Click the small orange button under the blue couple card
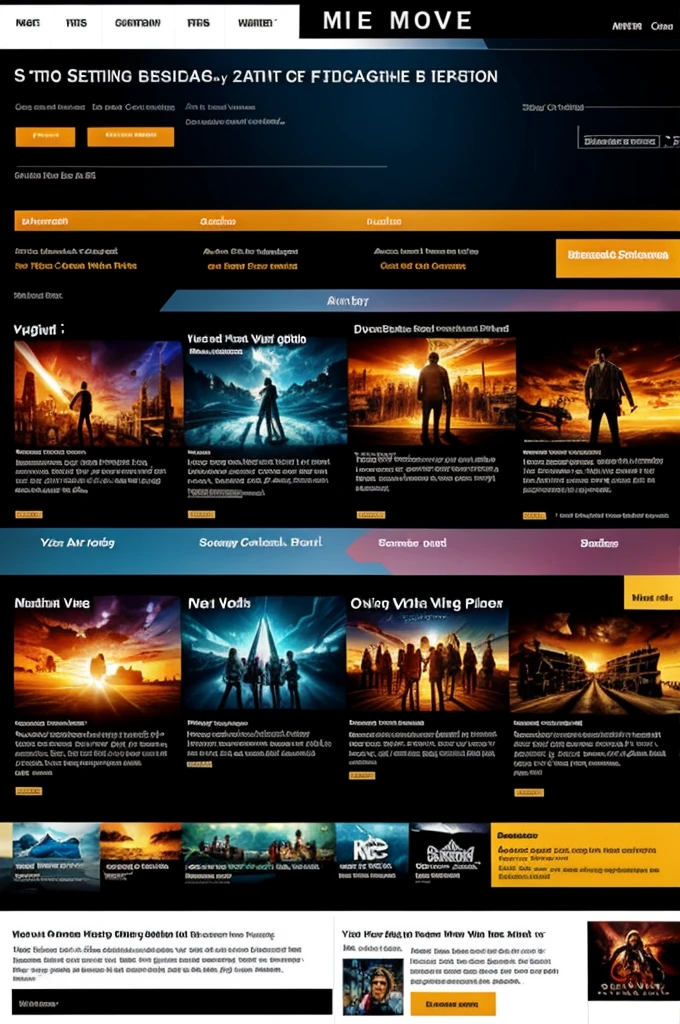This screenshot has height=1024, width=680. [x=201, y=515]
